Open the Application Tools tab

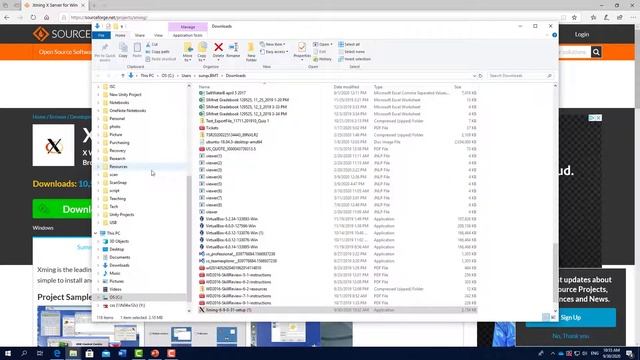(187, 36)
